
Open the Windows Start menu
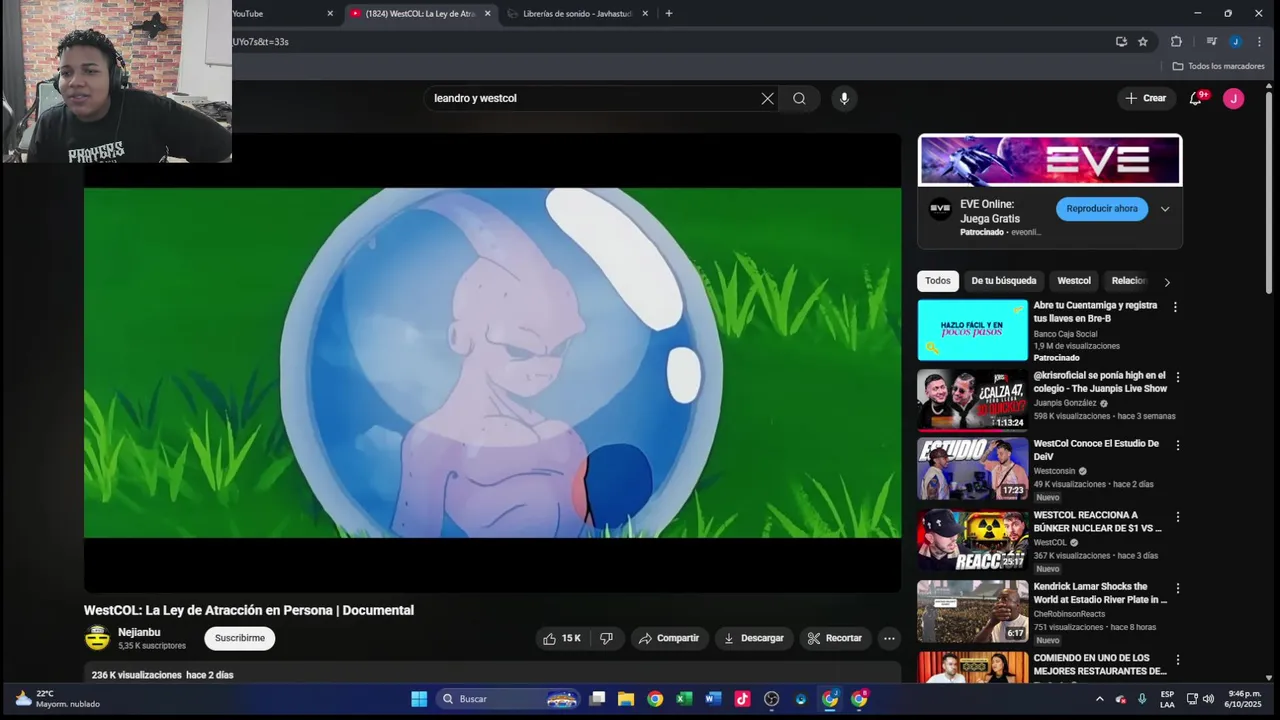419,699
